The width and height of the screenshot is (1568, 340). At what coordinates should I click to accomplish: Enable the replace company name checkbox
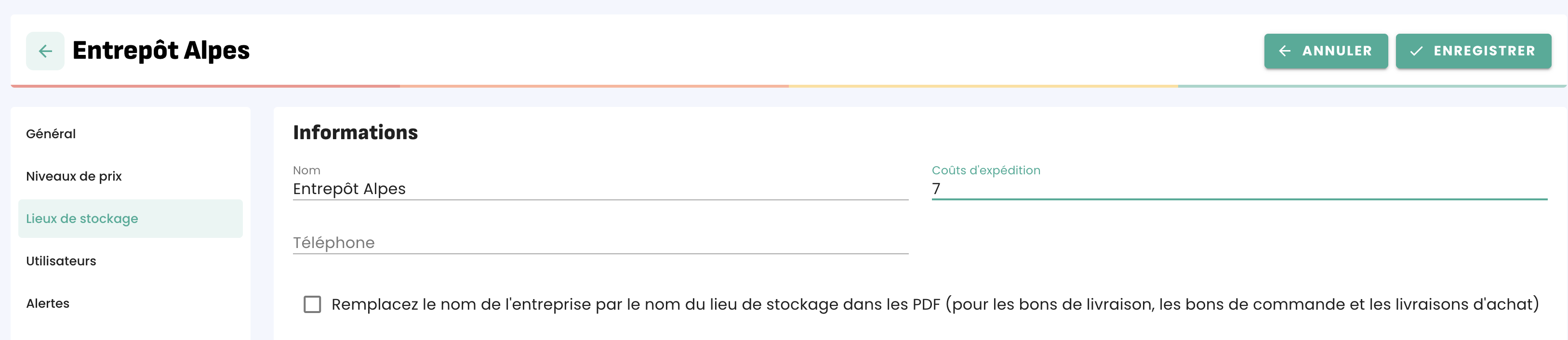[x=312, y=304]
